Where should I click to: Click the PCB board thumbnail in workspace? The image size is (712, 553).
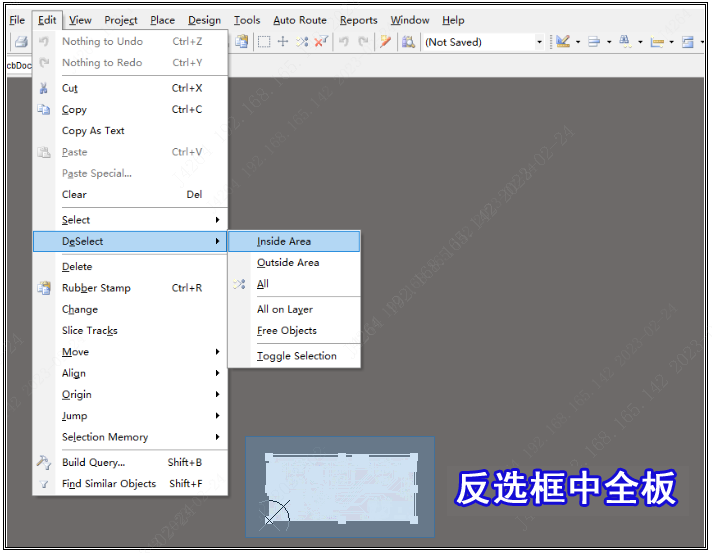coord(340,486)
